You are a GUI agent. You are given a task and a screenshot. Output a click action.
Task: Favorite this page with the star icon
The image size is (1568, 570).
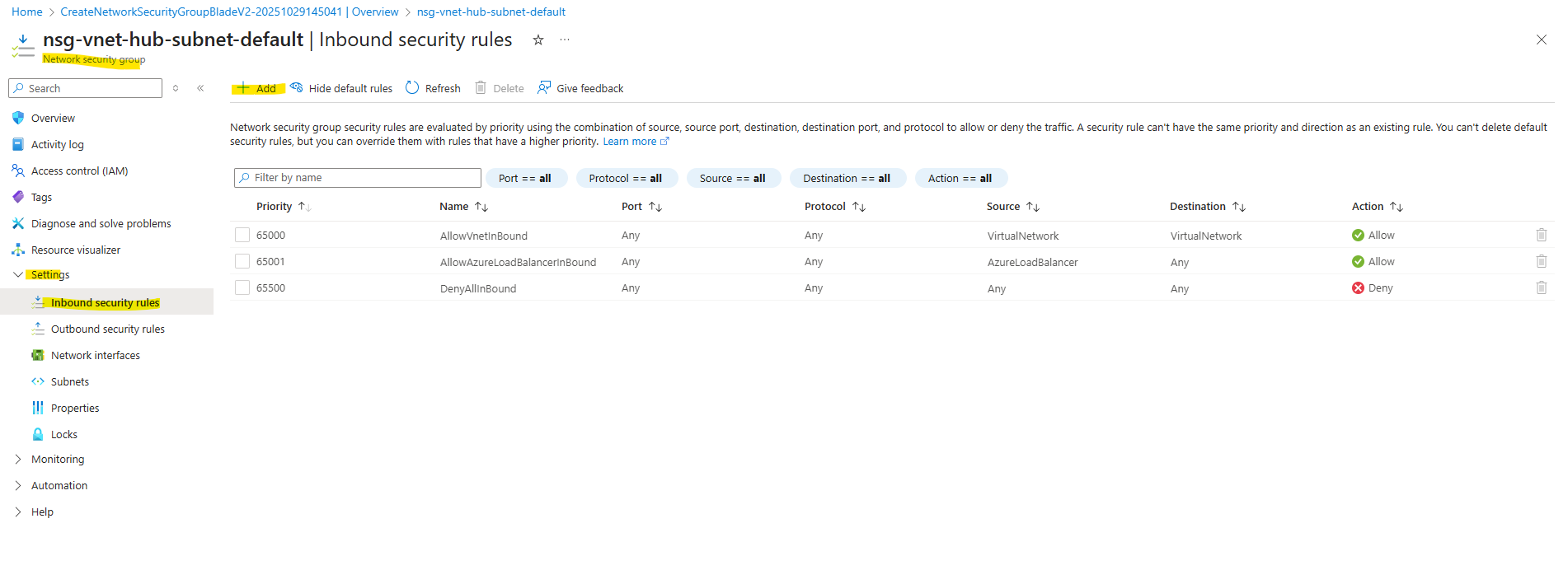pos(538,40)
